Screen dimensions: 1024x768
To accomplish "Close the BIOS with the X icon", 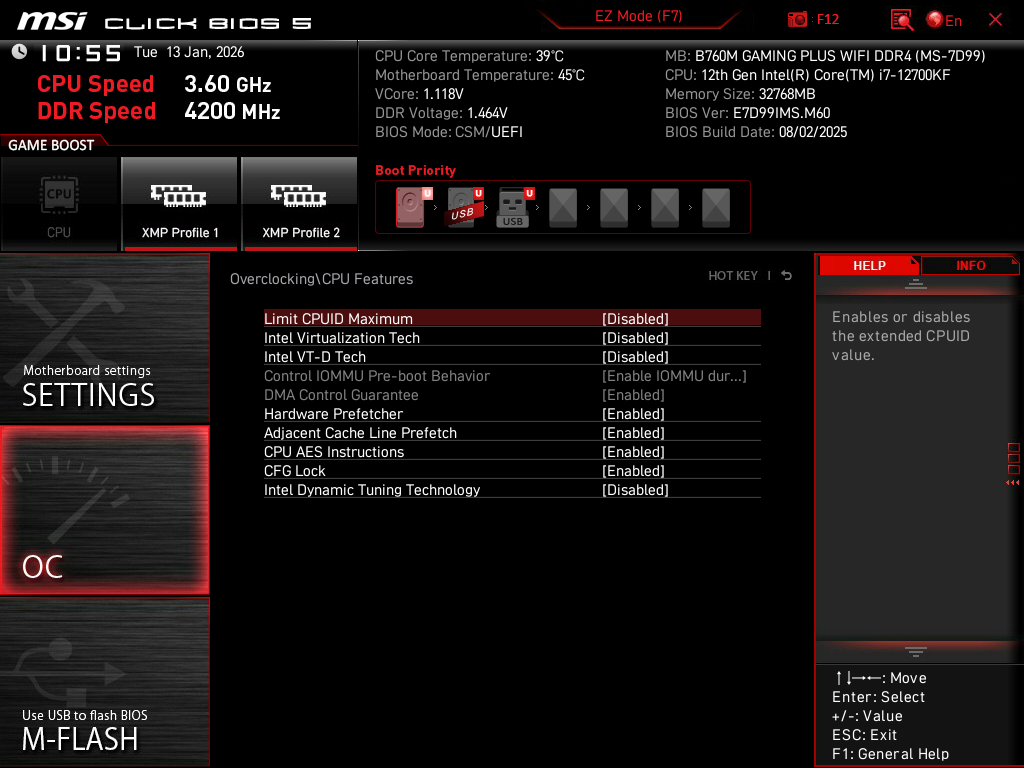I will [x=995, y=20].
